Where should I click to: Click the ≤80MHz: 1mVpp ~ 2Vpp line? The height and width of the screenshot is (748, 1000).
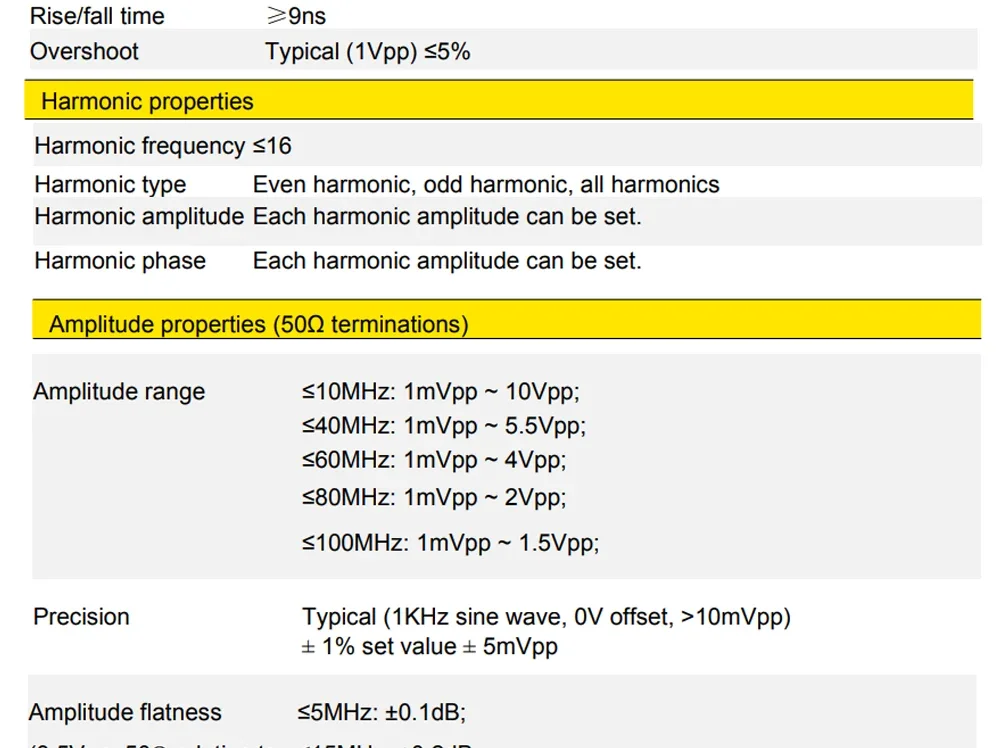tap(434, 497)
